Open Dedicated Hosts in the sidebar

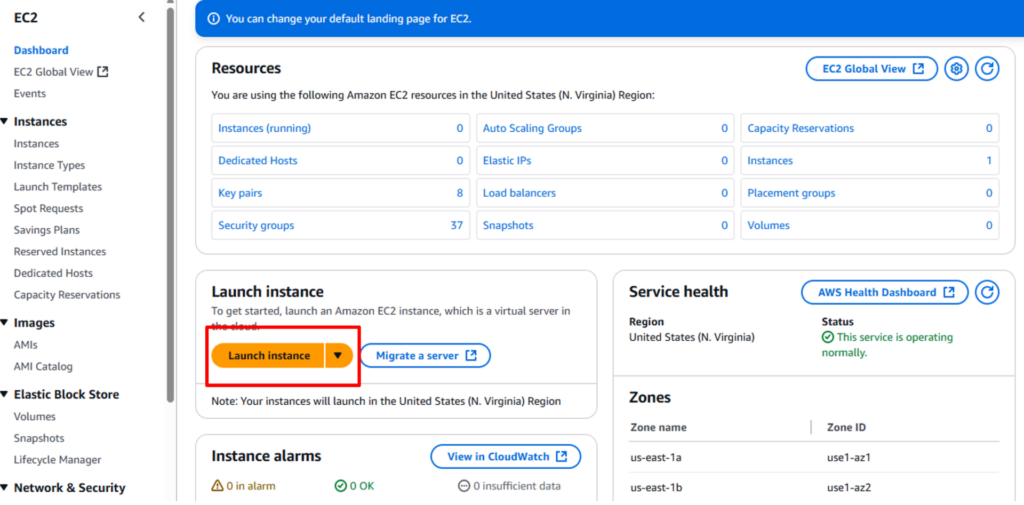[54, 273]
